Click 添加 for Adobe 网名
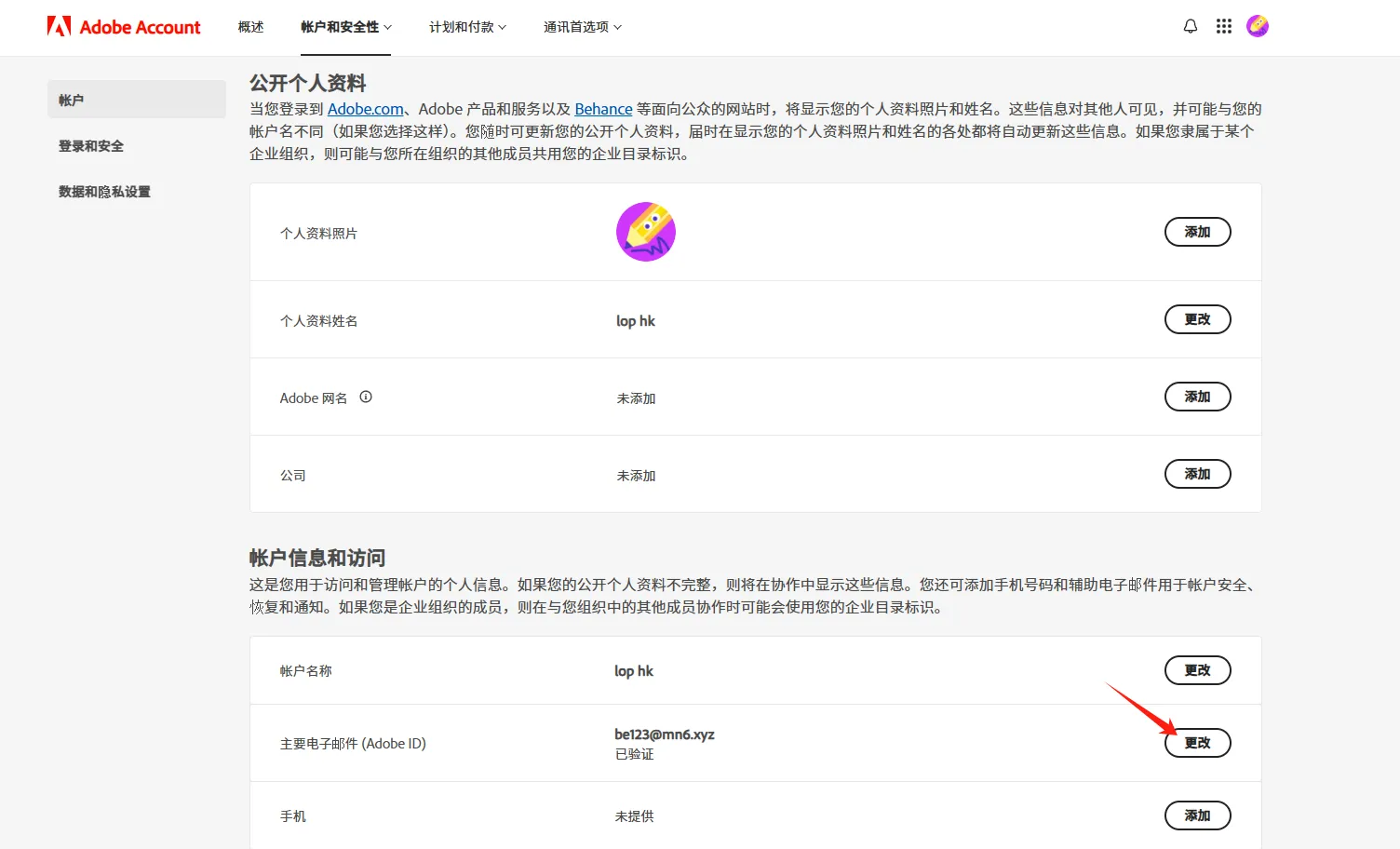The width and height of the screenshot is (1400, 849). point(1198,397)
